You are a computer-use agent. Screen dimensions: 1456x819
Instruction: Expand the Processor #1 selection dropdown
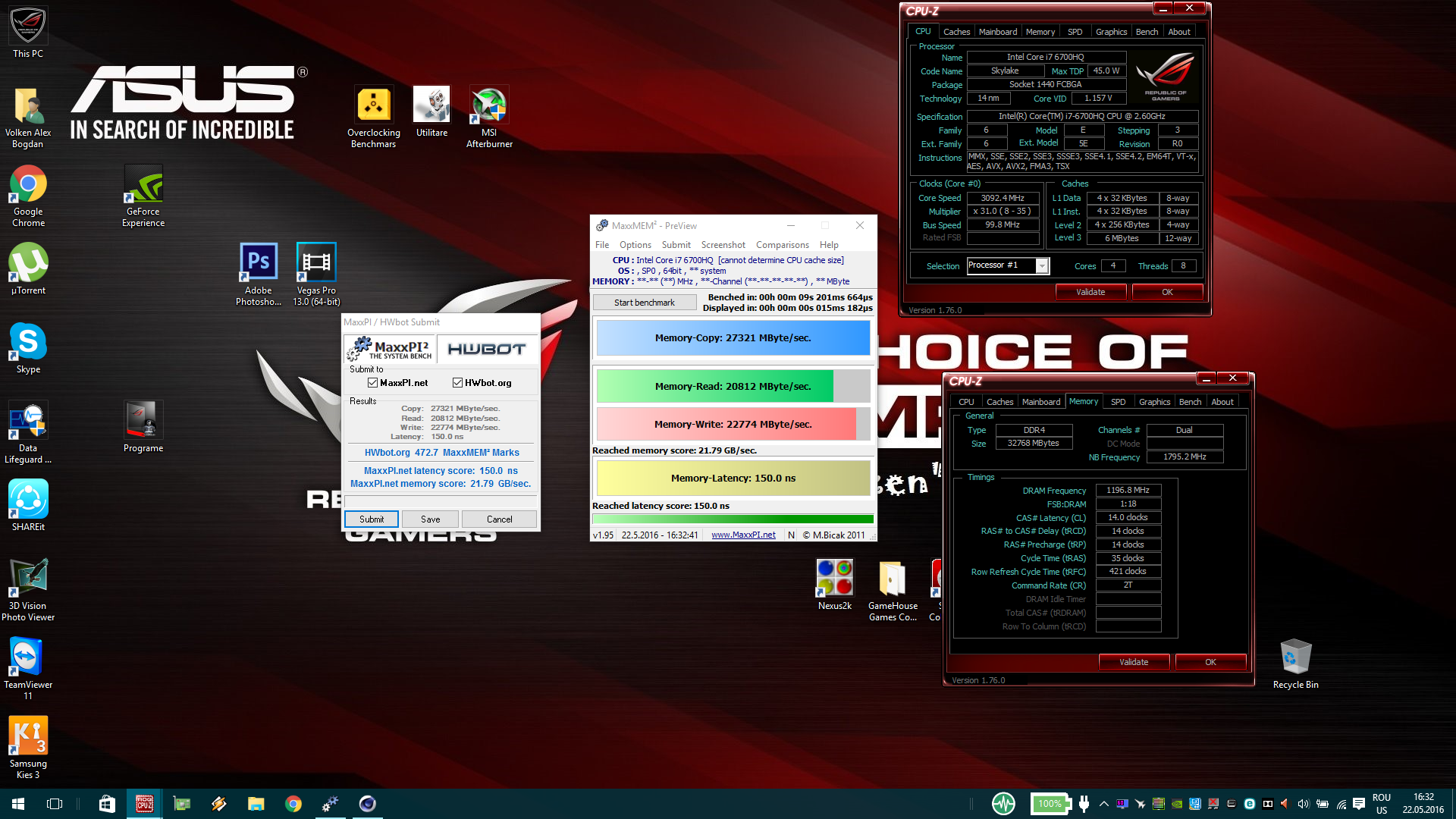coord(1042,265)
